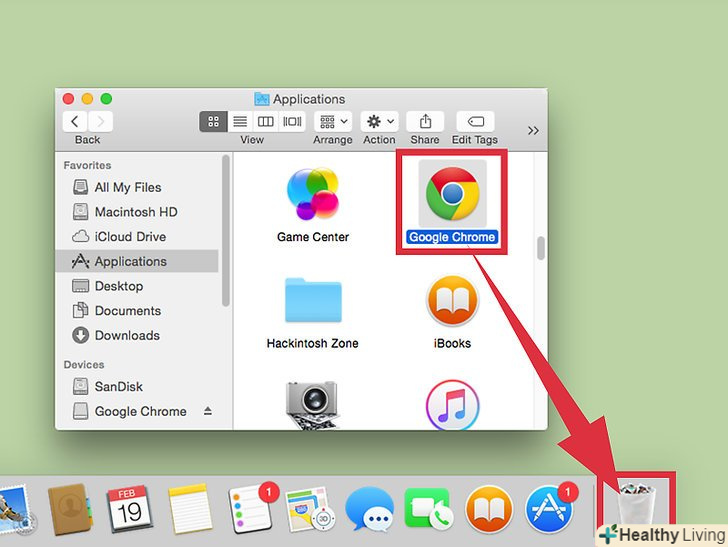Go back in Finder

pyautogui.click(x=75, y=122)
